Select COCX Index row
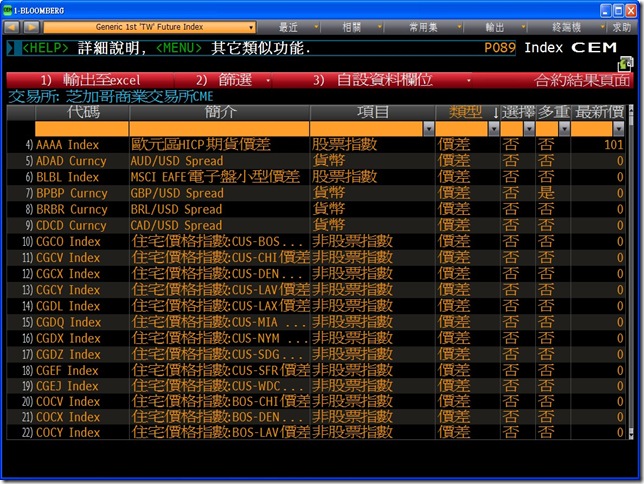644x484 pixels. click(x=316, y=417)
